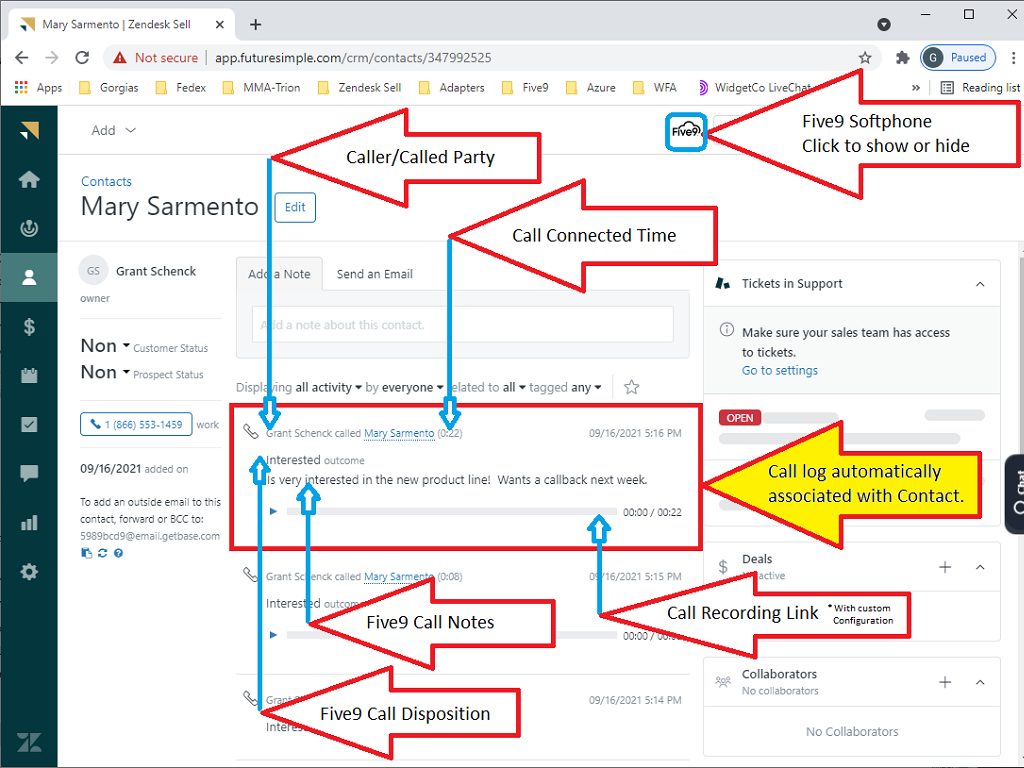Open the Tasks checkmark icon in the sidebar
The height and width of the screenshot is (768, 1024).
click(x=30, y=424)
